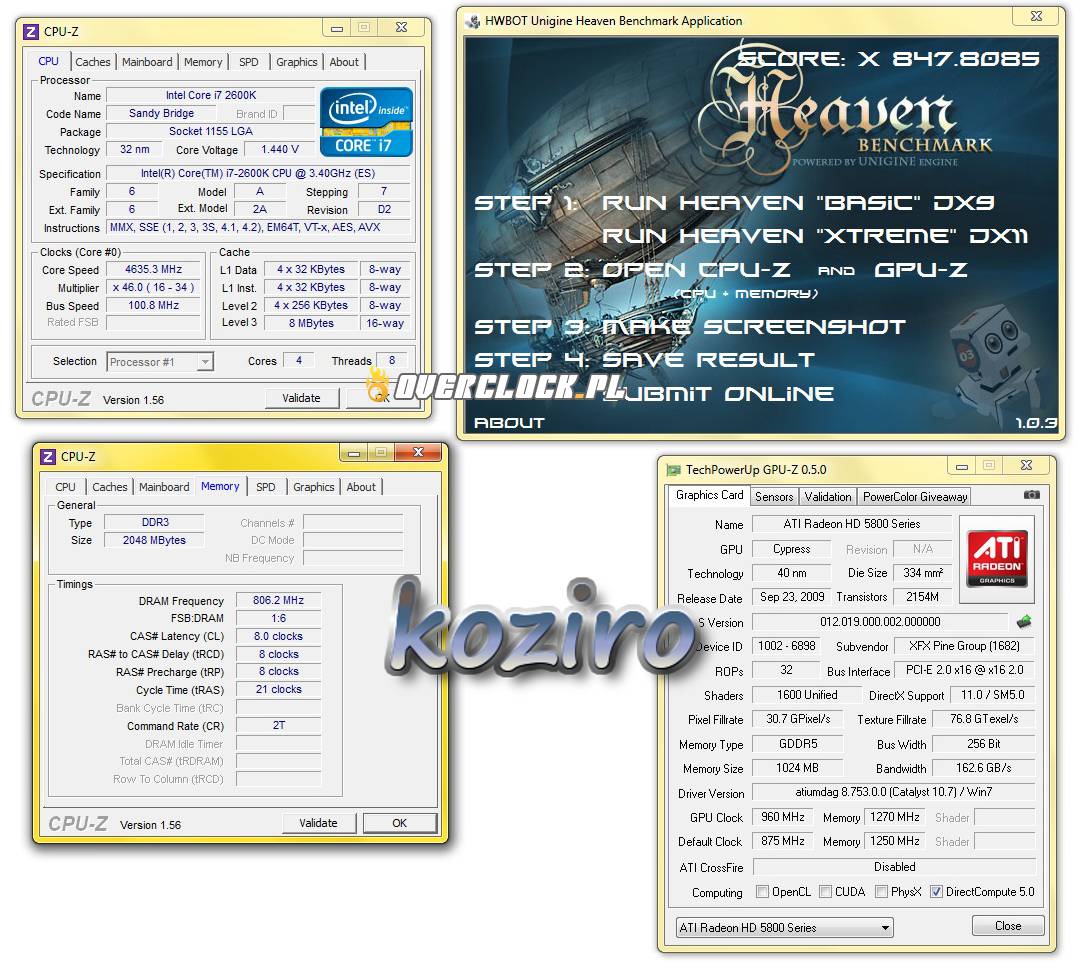Click OK in Memory CPU-Z window
The image size is (1083, 970).
399,823
